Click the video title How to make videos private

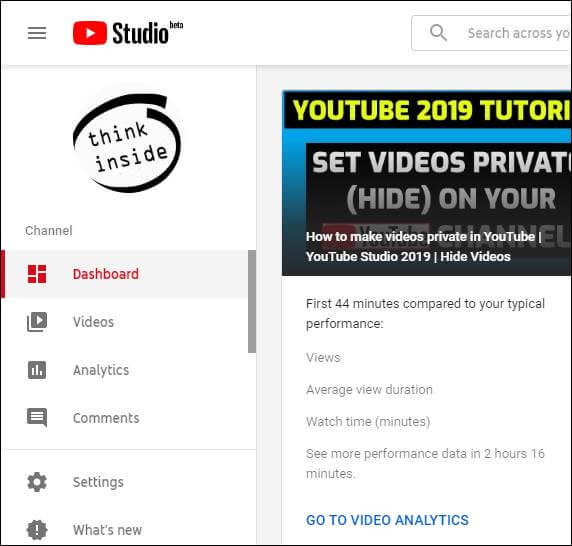pos(424,247)
